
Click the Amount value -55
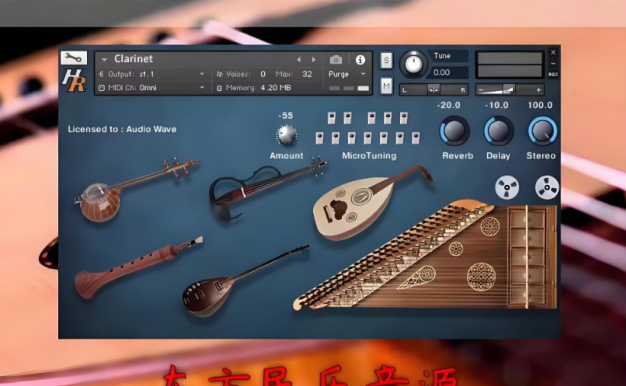[x=285, y=116]
